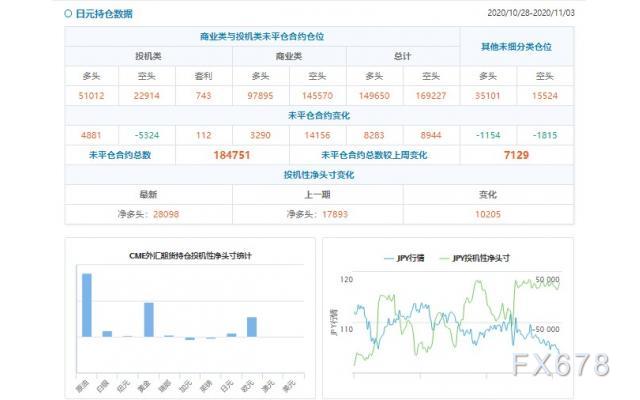Click the 未平仓合约总数 label
This screenshot has width=640, height=400.
120,155
